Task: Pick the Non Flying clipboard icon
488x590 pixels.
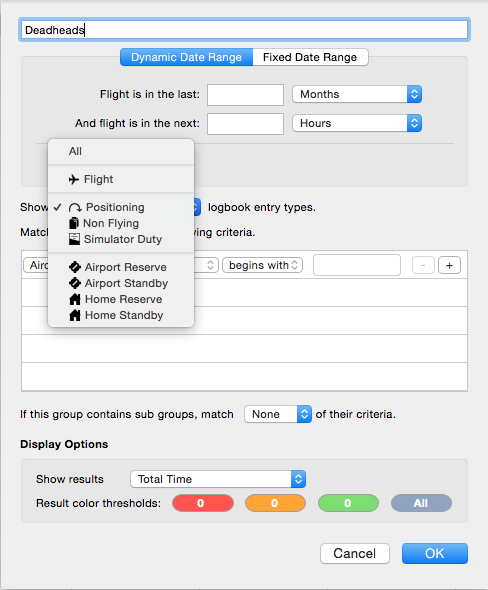Action: tap(74, 223)
